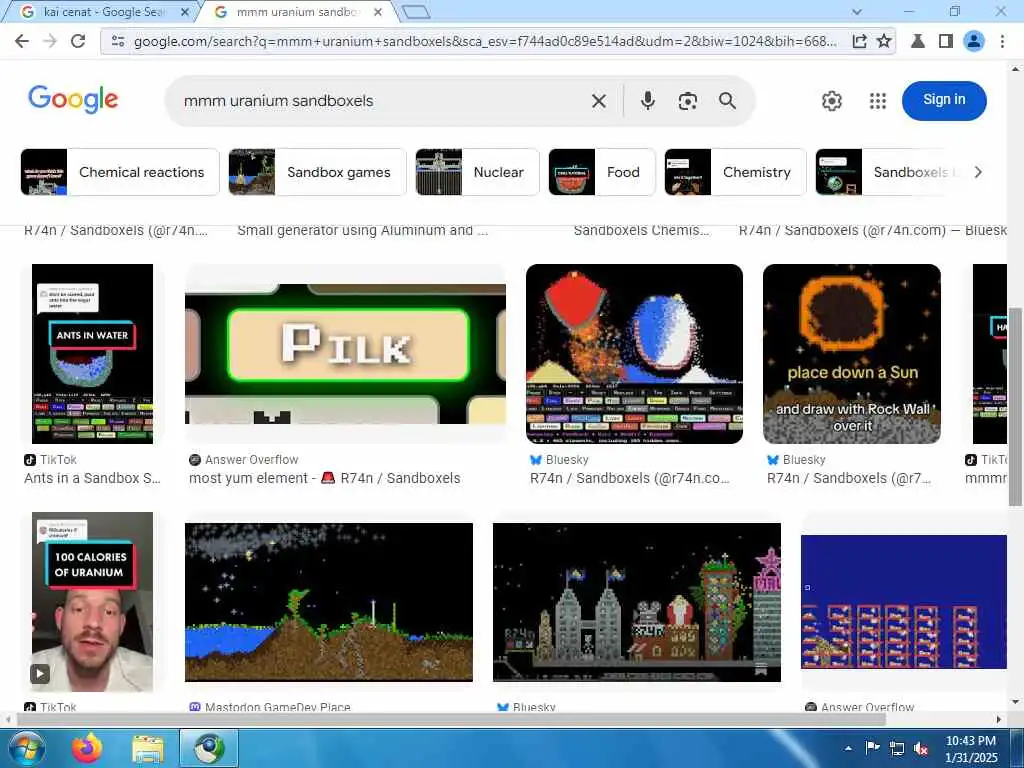Viewport: 1024px width, 768px height.
Task: Open Windows Explorer from taskbar
Action: point(148,749)
